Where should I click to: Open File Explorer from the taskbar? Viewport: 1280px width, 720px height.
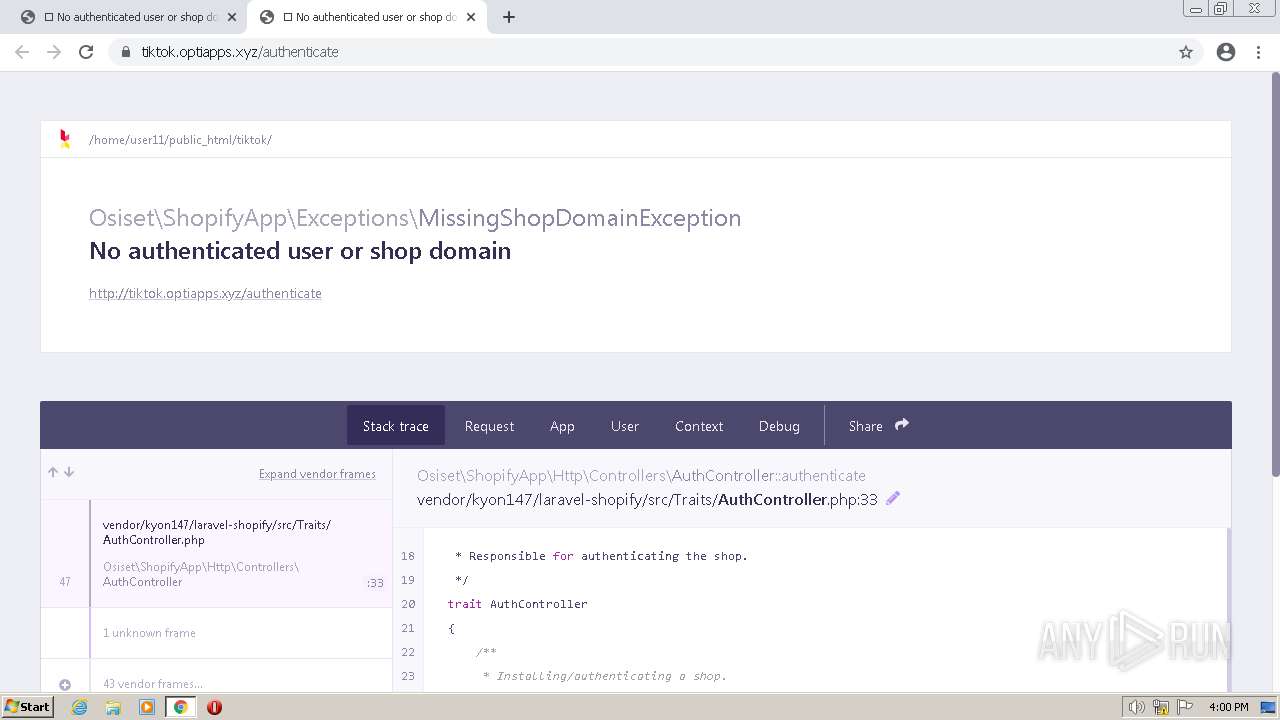pos(113,707)
